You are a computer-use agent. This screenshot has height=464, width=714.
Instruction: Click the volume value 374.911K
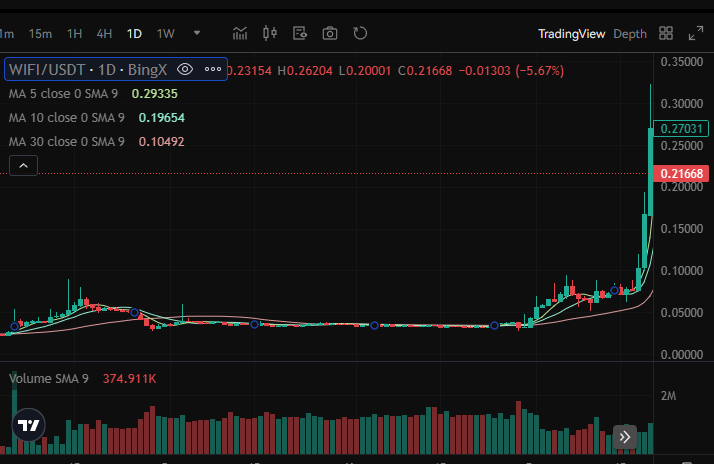129,379
